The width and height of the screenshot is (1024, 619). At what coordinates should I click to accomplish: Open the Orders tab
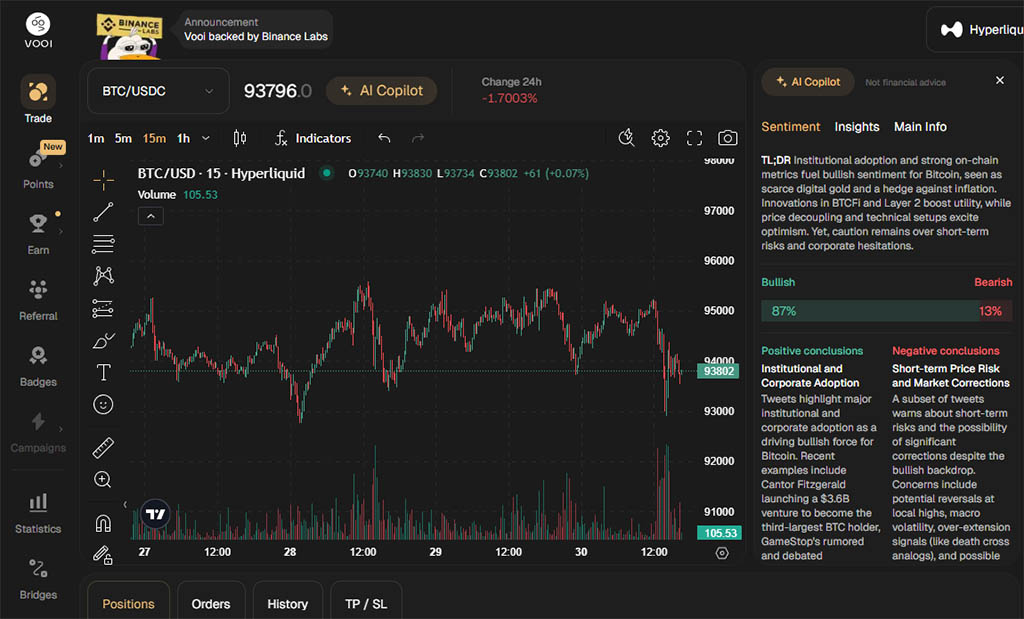coord(210,604)
